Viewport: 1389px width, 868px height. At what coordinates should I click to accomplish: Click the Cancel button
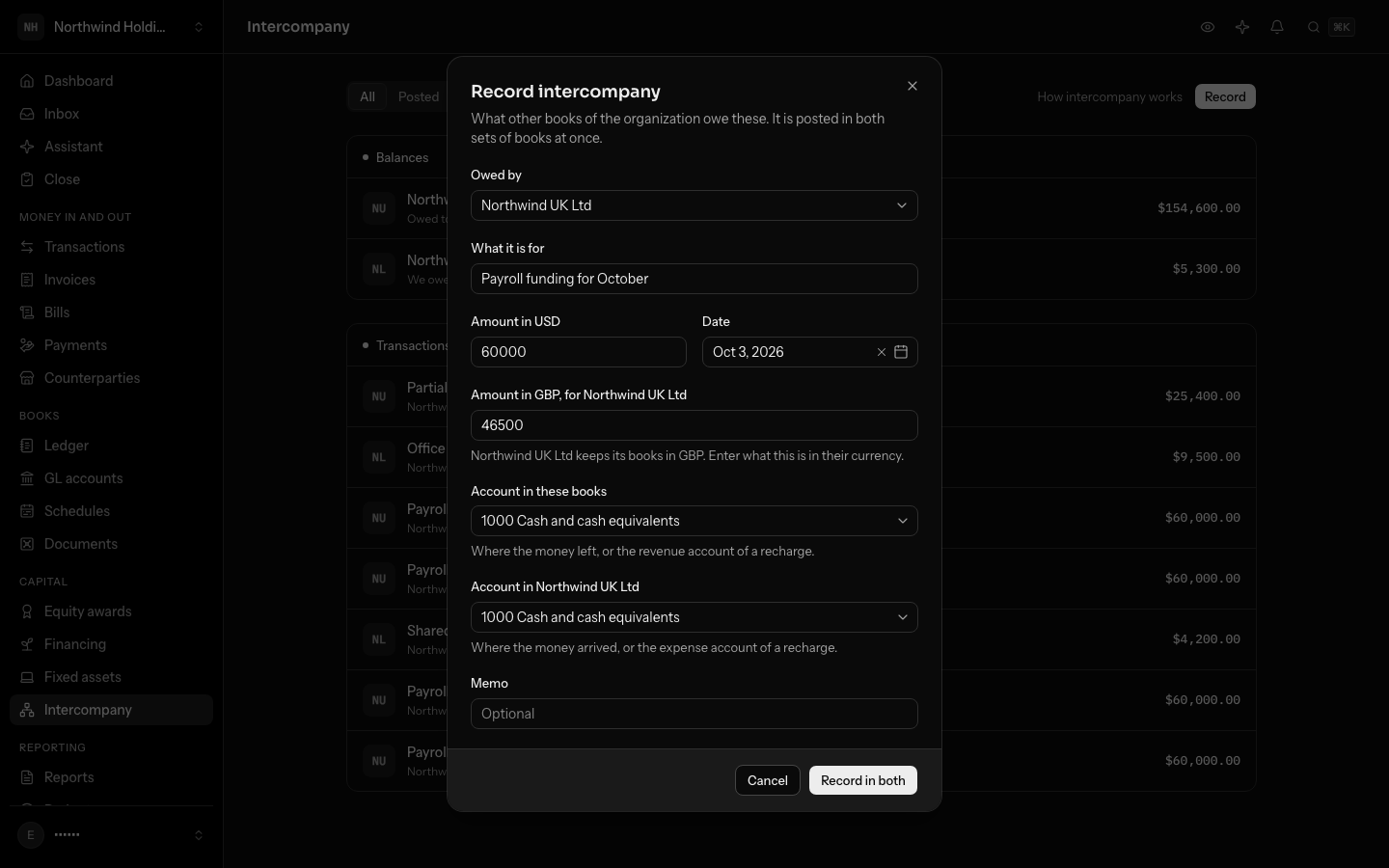click(768, 780)
